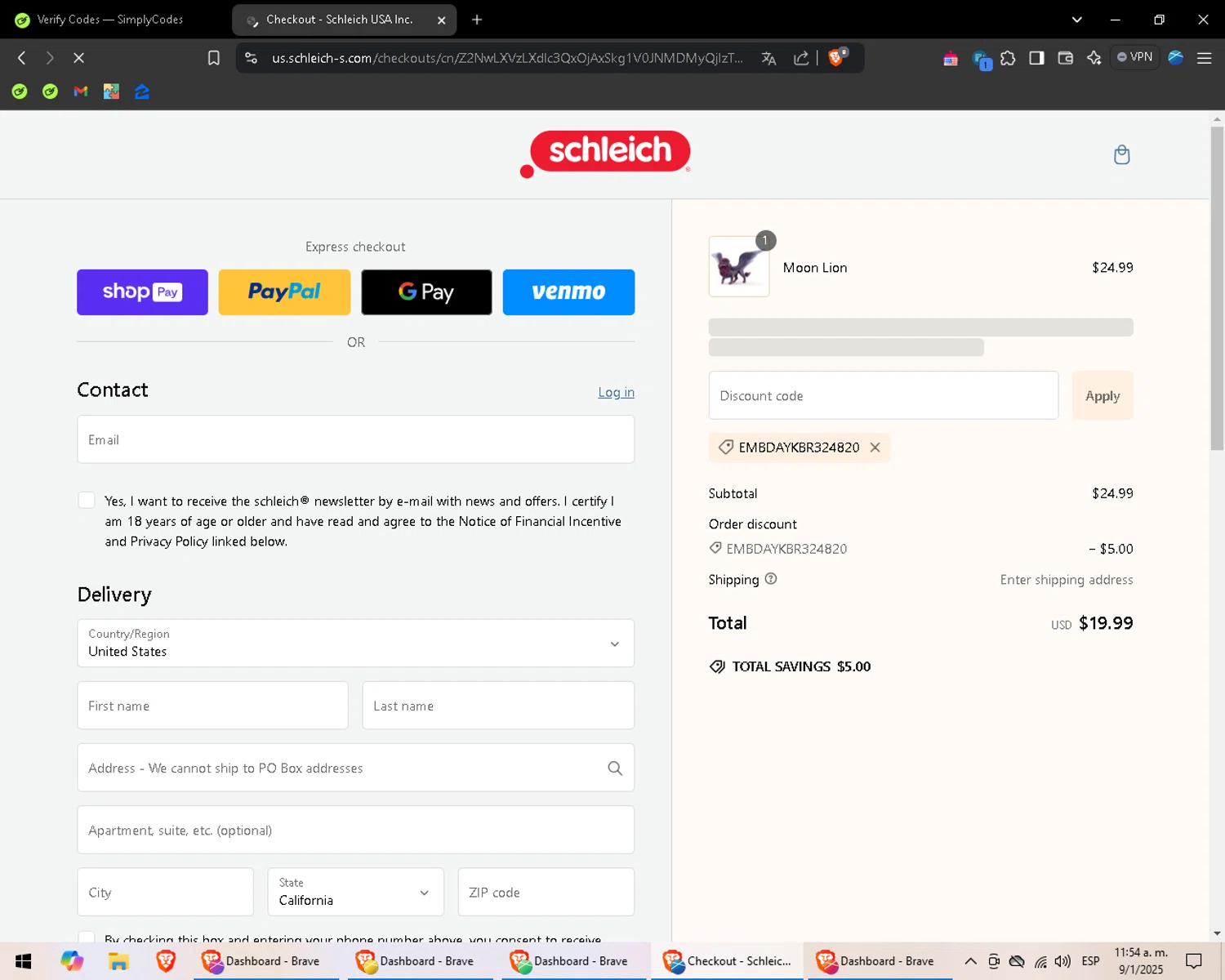The image size is (1225, 980).
Task: Click the Apartment, suite field
Action: coord(356,830)
